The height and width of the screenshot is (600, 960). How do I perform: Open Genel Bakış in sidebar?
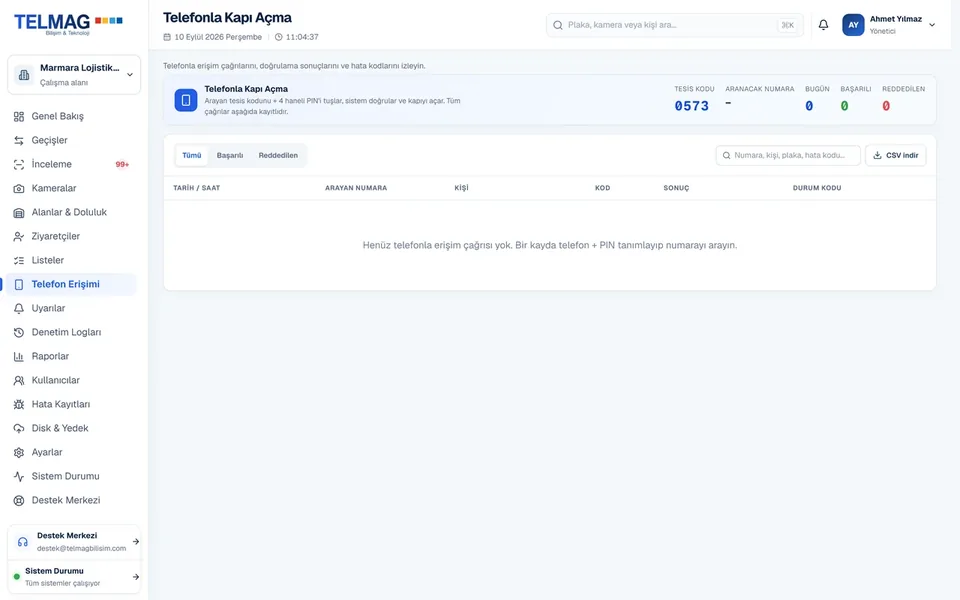coord(73,116)
